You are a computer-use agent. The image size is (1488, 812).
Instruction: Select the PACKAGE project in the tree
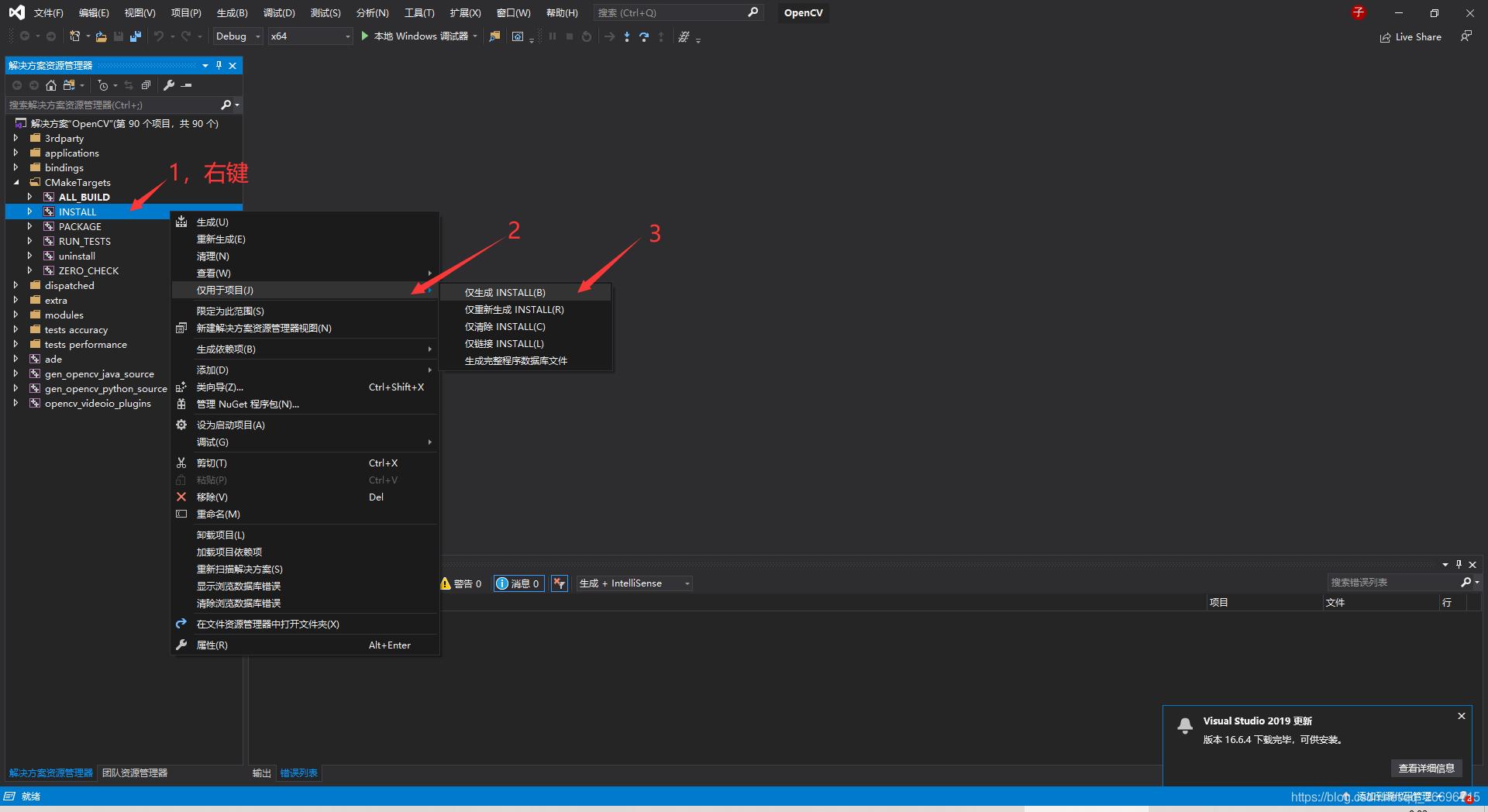coord(80,226)
